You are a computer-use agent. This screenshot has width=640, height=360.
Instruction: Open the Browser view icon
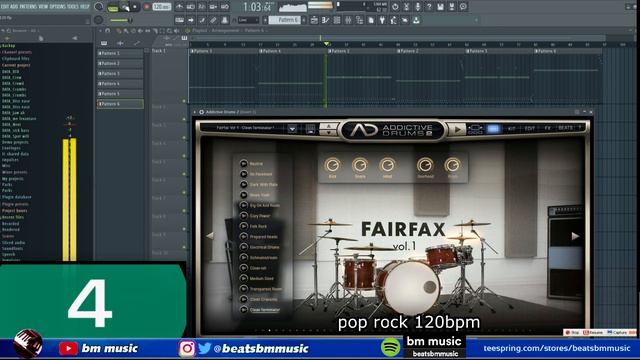point(360,20)
